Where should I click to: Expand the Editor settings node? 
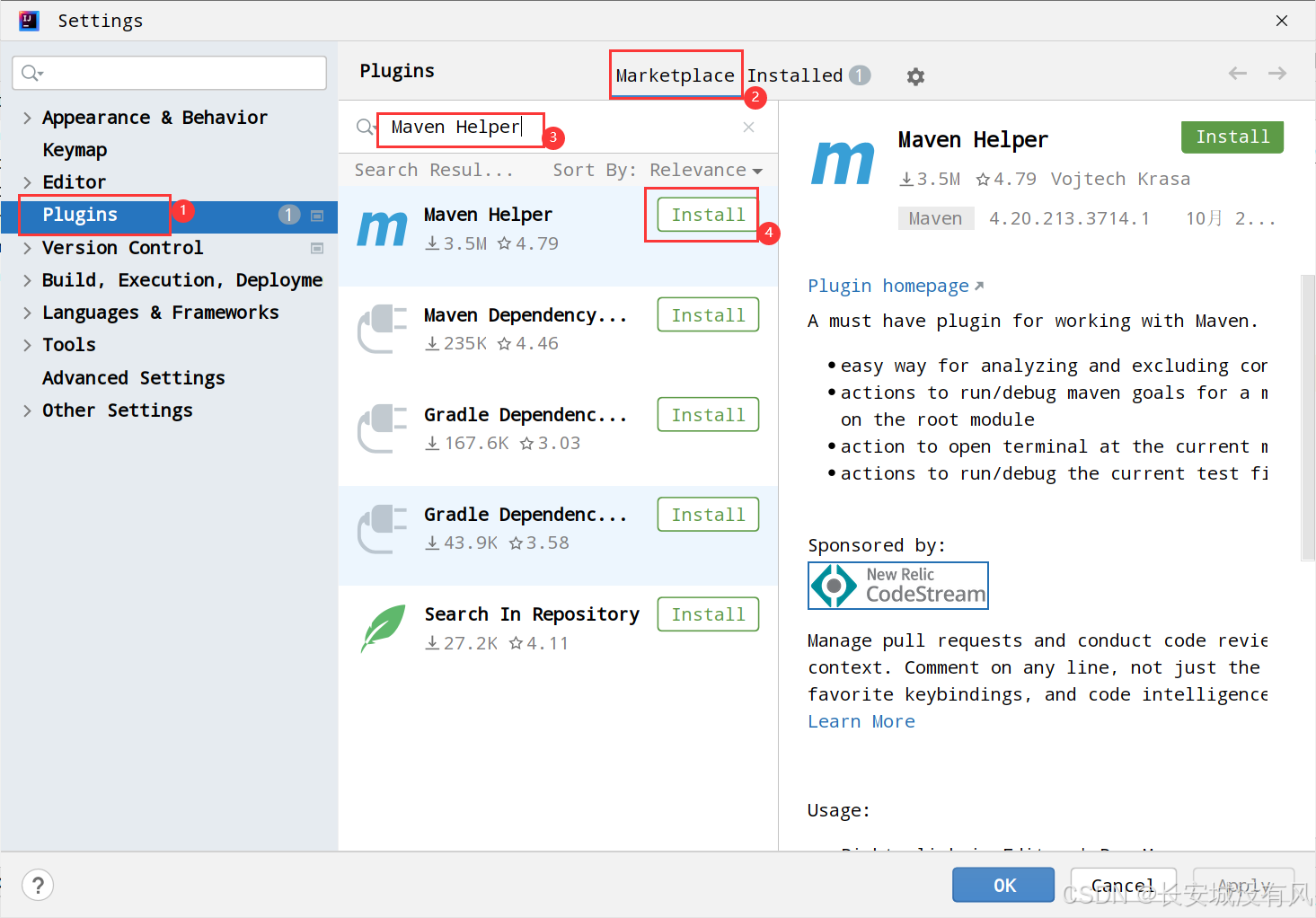(27, 182)
